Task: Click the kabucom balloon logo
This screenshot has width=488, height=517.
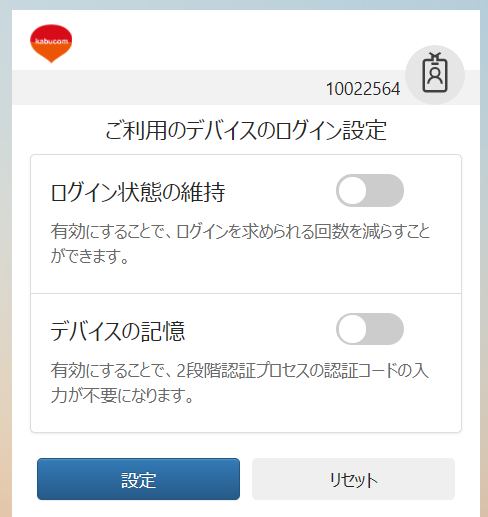Action: [51, 43]
